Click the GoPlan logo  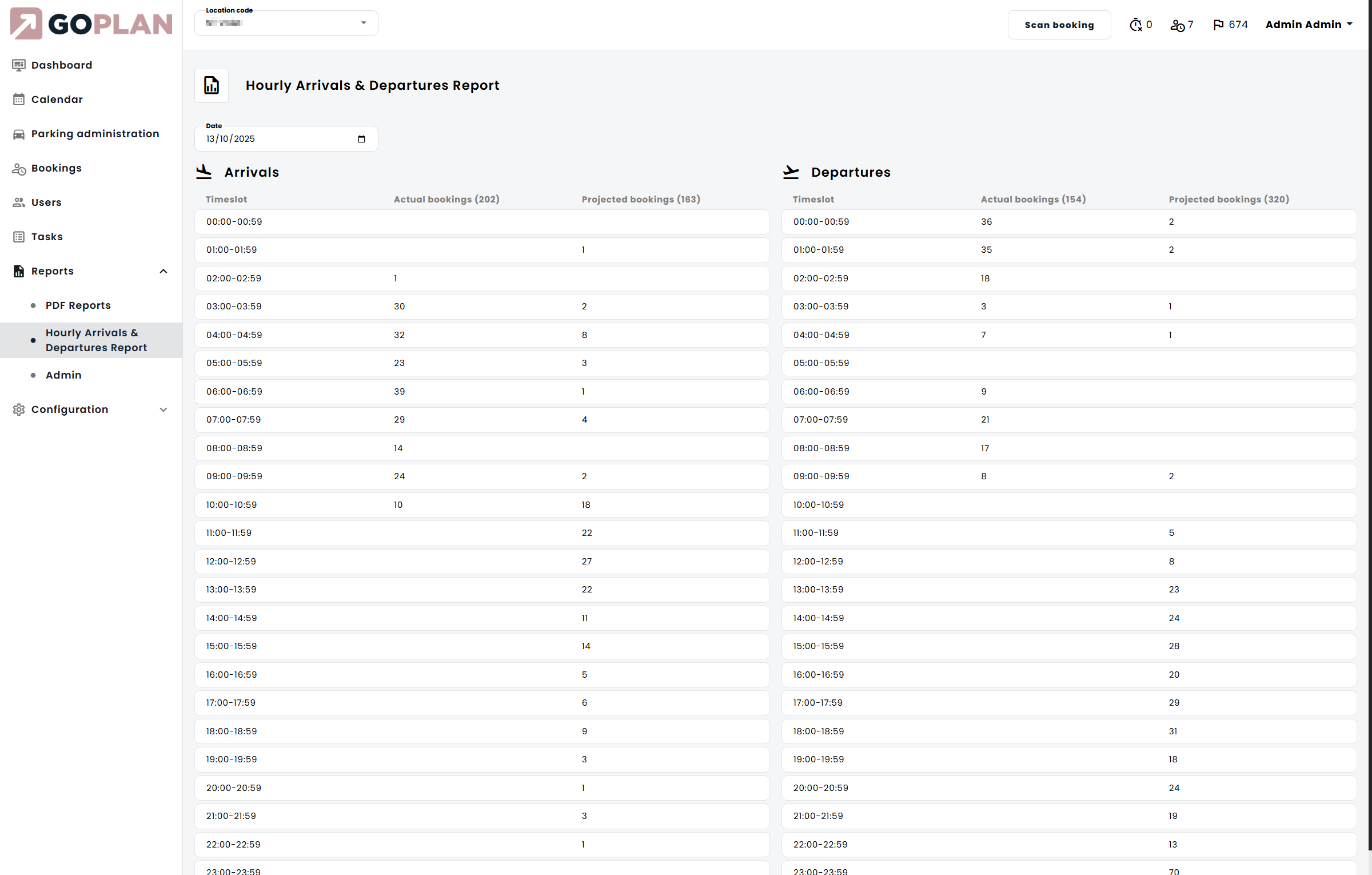tap(91, 24)
